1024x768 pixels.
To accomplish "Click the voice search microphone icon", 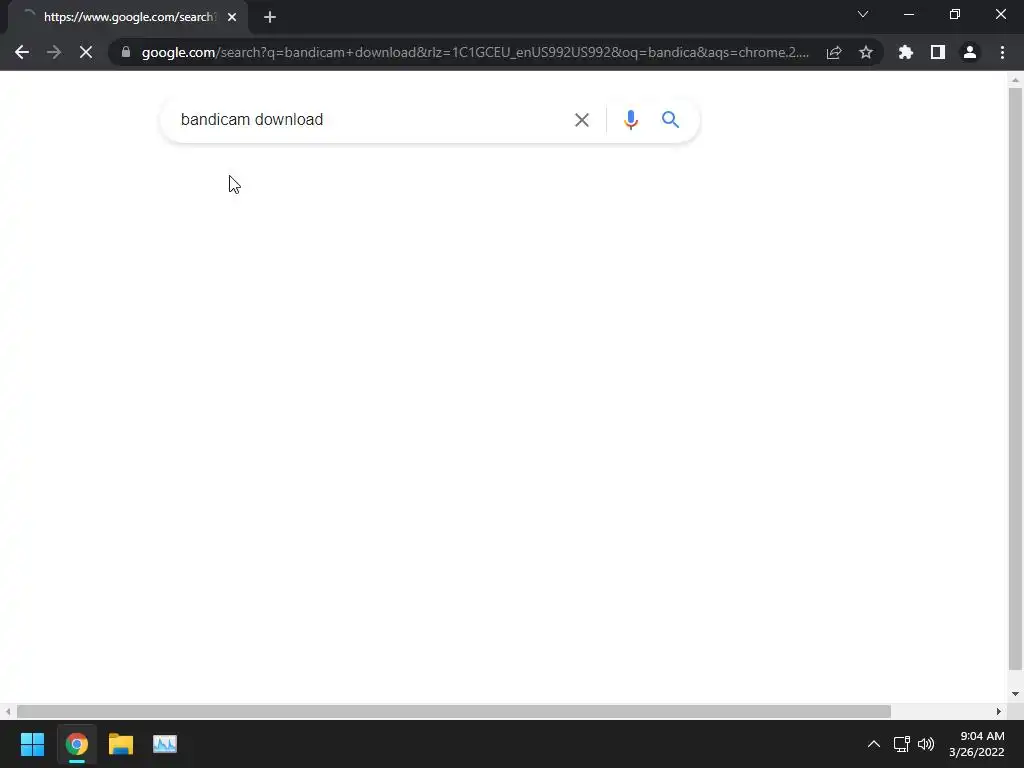I will pyautogui.click(x=630, y=120).
